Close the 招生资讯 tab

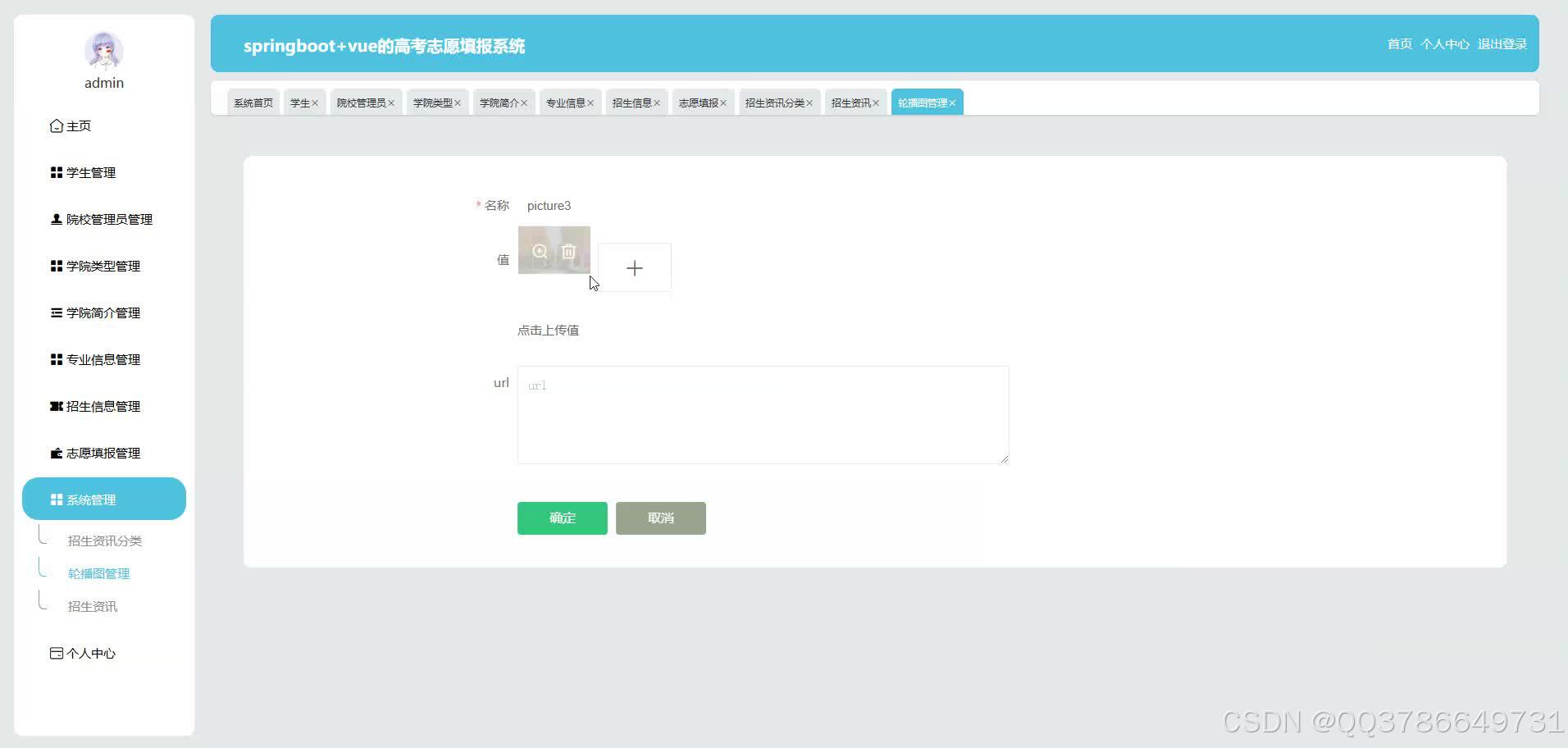[876, 103]
